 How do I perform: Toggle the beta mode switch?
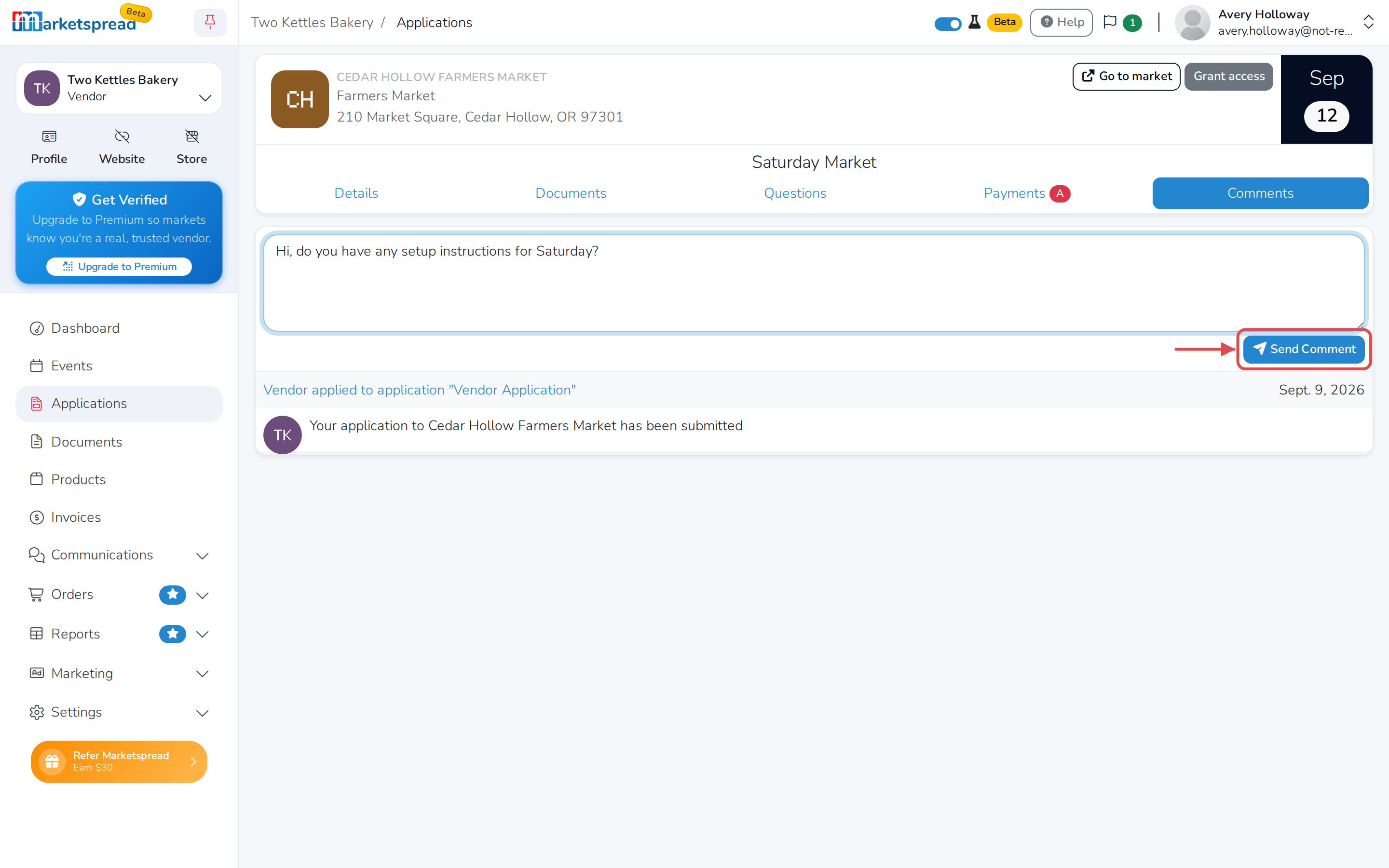pos(948,24)
